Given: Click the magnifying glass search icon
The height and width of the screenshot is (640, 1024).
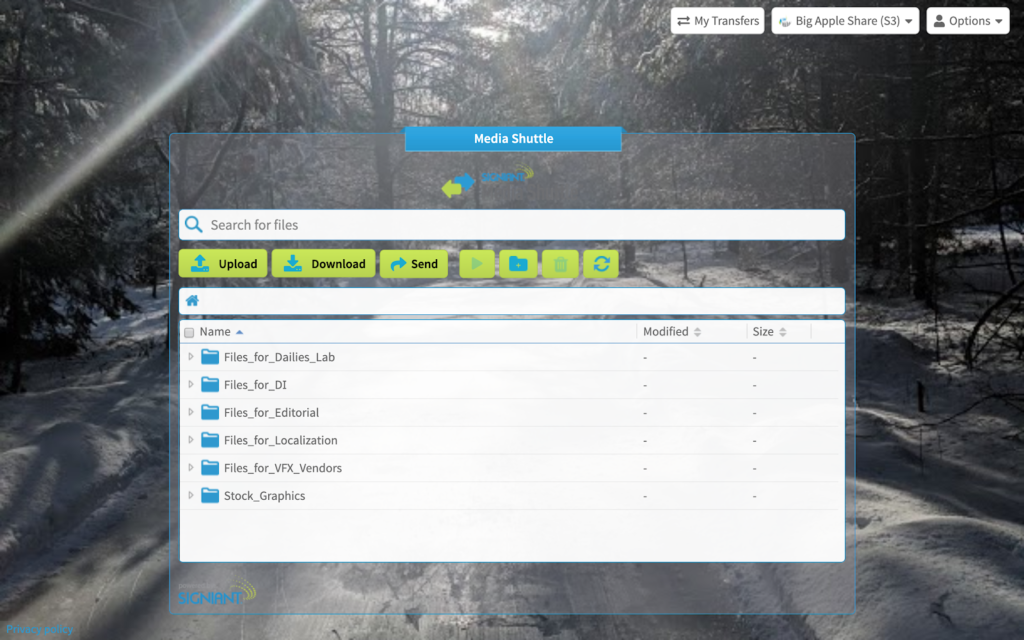Looking at the screenshot, I should click(x=193, y=225).
